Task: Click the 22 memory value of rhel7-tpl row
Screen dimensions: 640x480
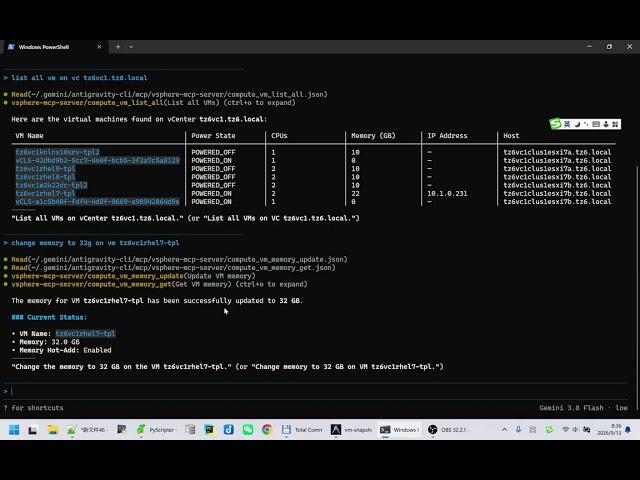Action: (355, 193)
